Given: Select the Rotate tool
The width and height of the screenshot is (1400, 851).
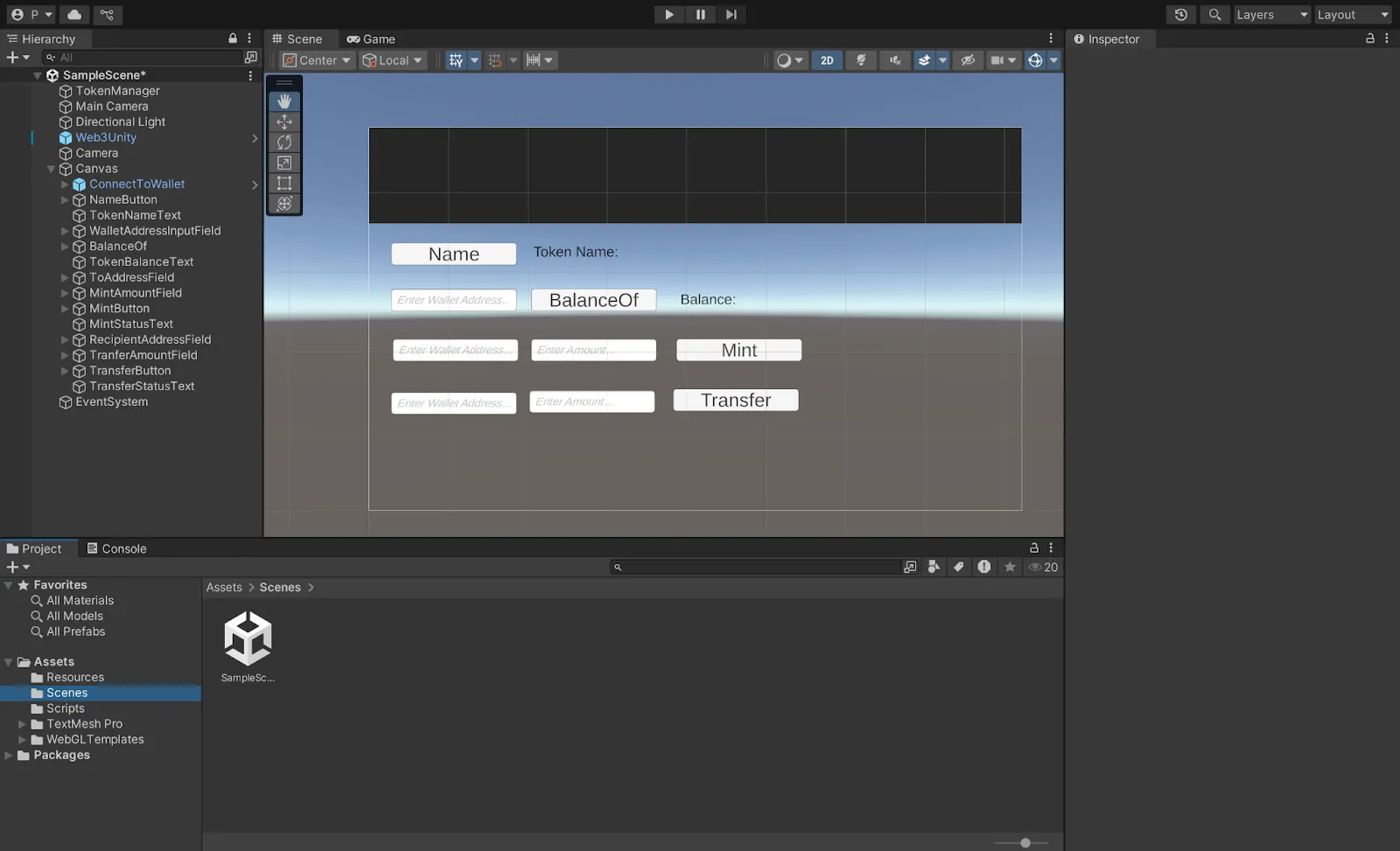Looking at the screenshot, I should point(284,143).
